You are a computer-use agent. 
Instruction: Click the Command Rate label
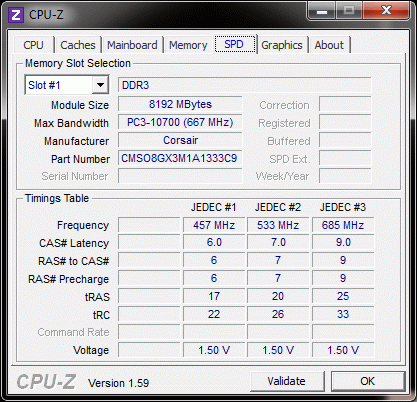(73, 332)
